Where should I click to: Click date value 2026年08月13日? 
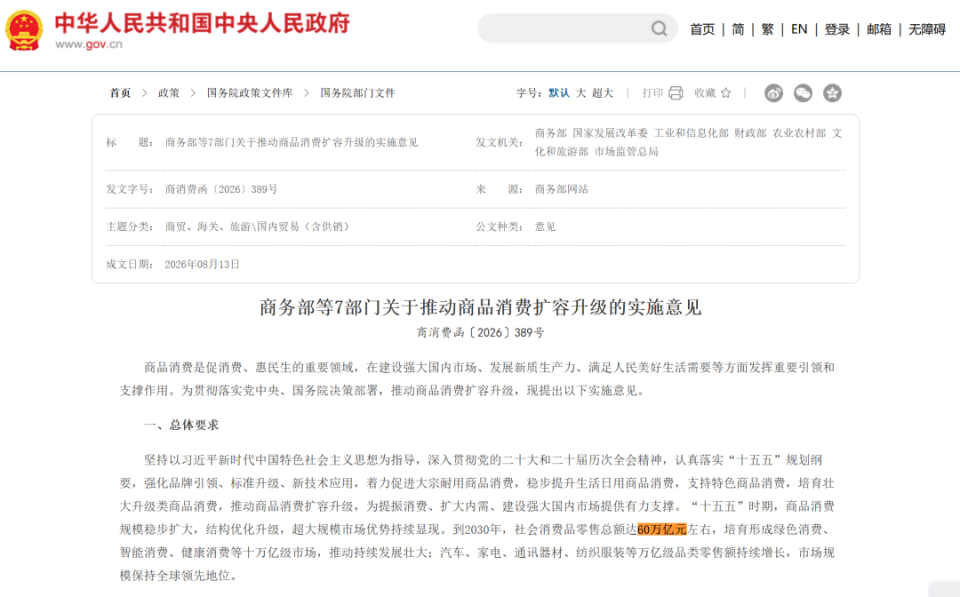(202, 265)
